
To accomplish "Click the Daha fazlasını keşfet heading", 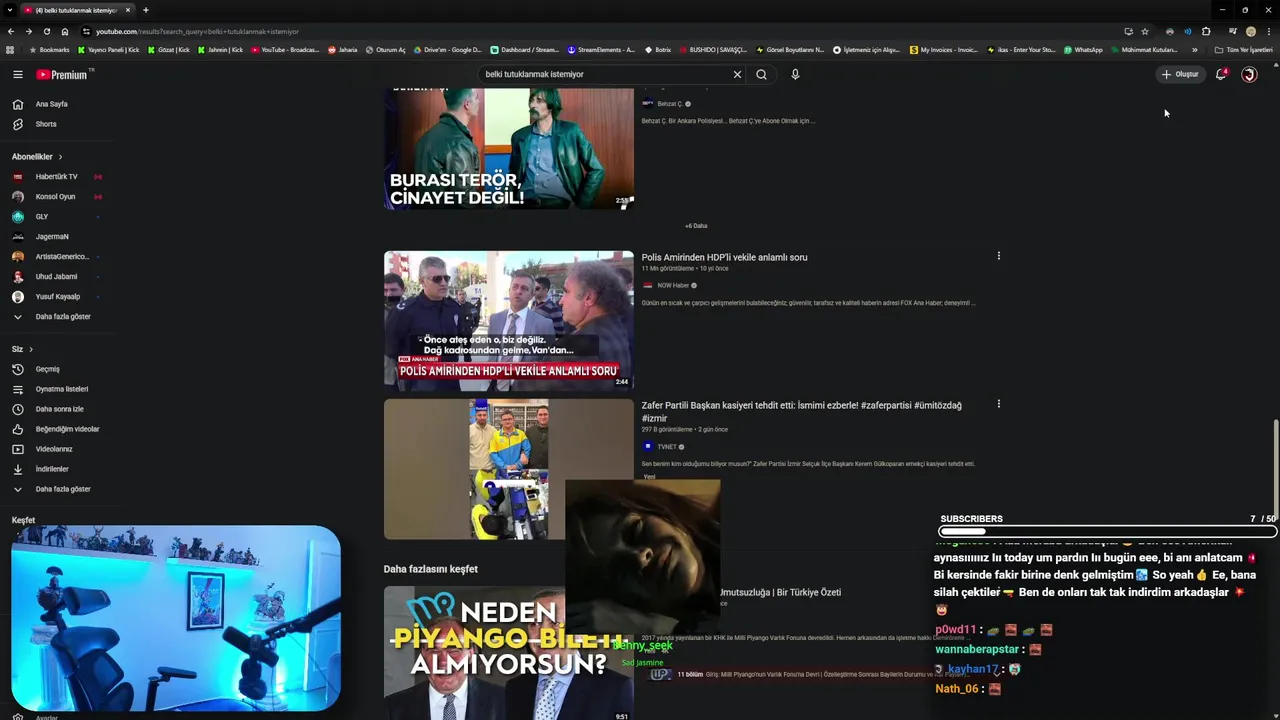I will (430, 569).
